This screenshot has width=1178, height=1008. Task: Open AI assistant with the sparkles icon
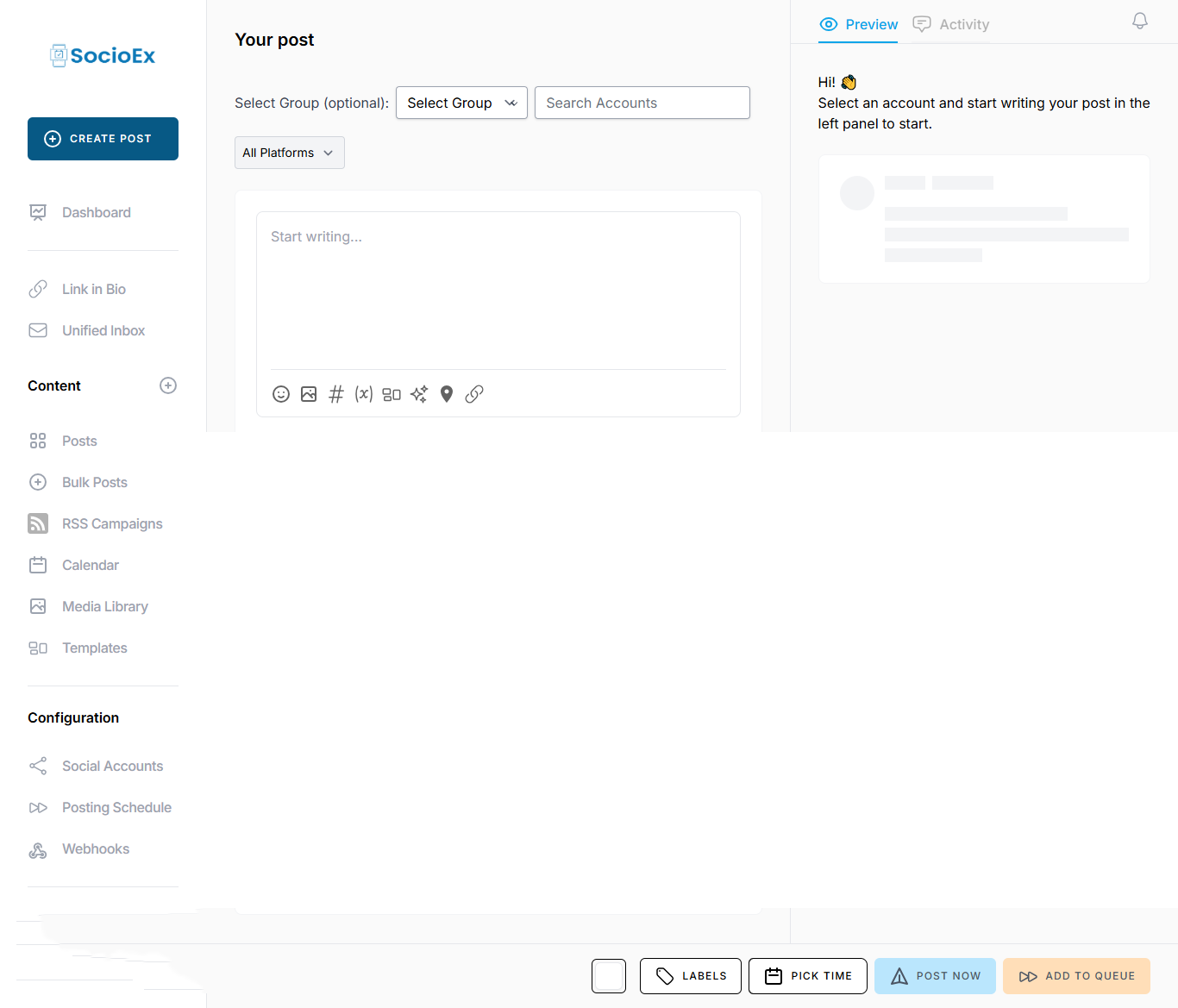419,394
